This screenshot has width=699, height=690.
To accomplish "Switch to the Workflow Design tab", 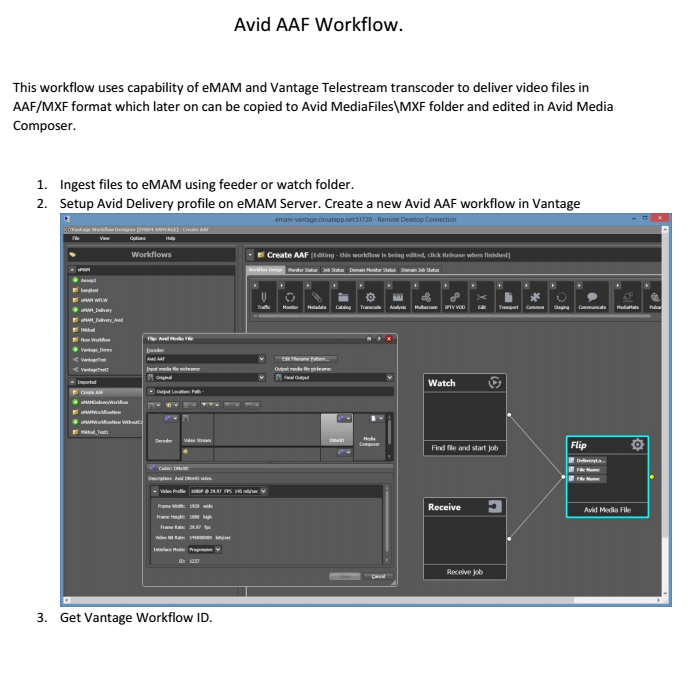I will click(266, 270).
